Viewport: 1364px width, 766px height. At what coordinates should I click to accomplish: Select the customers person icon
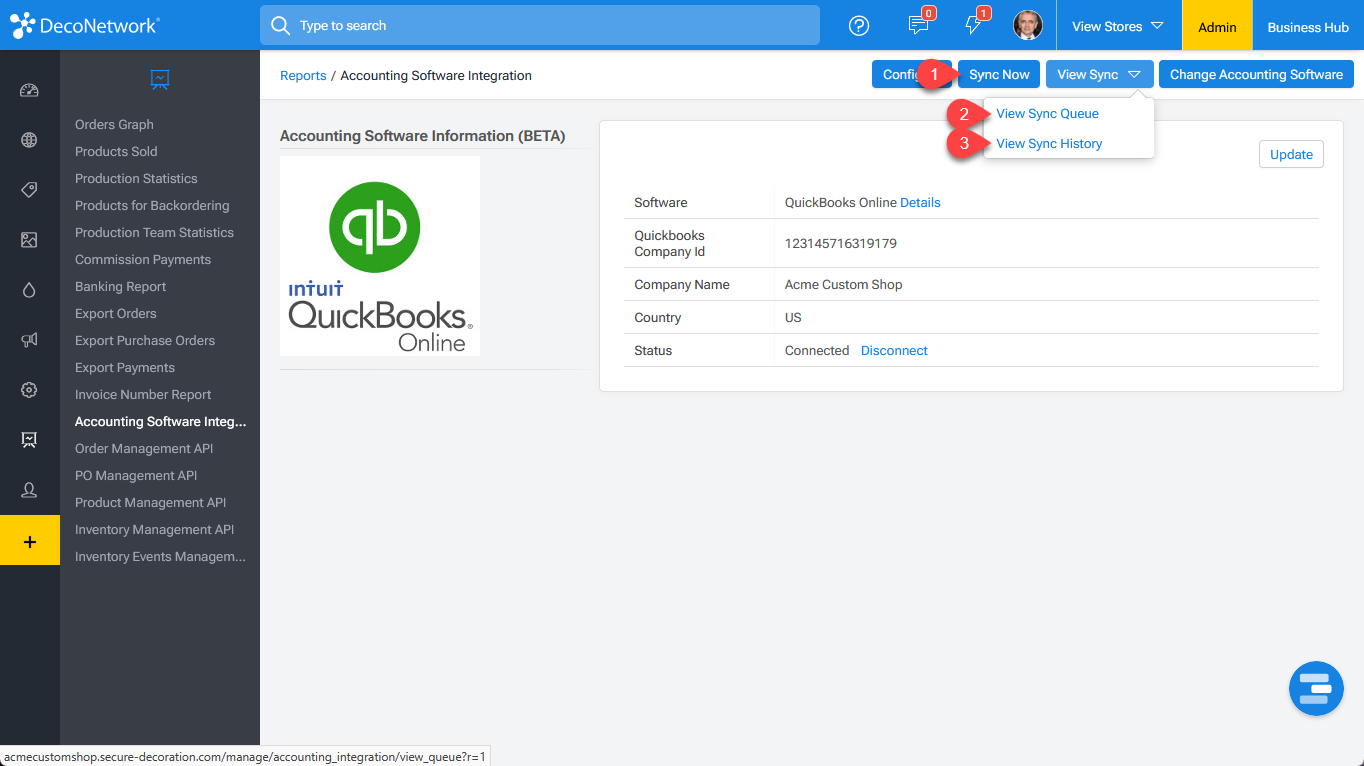30,490
